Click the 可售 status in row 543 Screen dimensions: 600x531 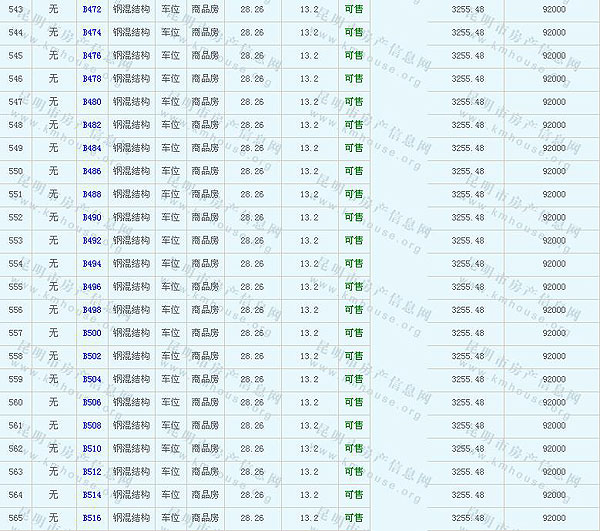353,9
